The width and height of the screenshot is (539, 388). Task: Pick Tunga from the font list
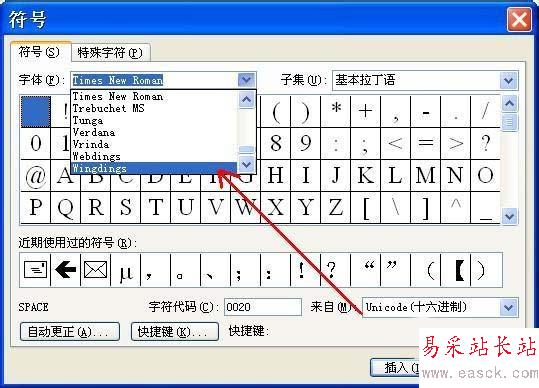(x=154, y=120)
